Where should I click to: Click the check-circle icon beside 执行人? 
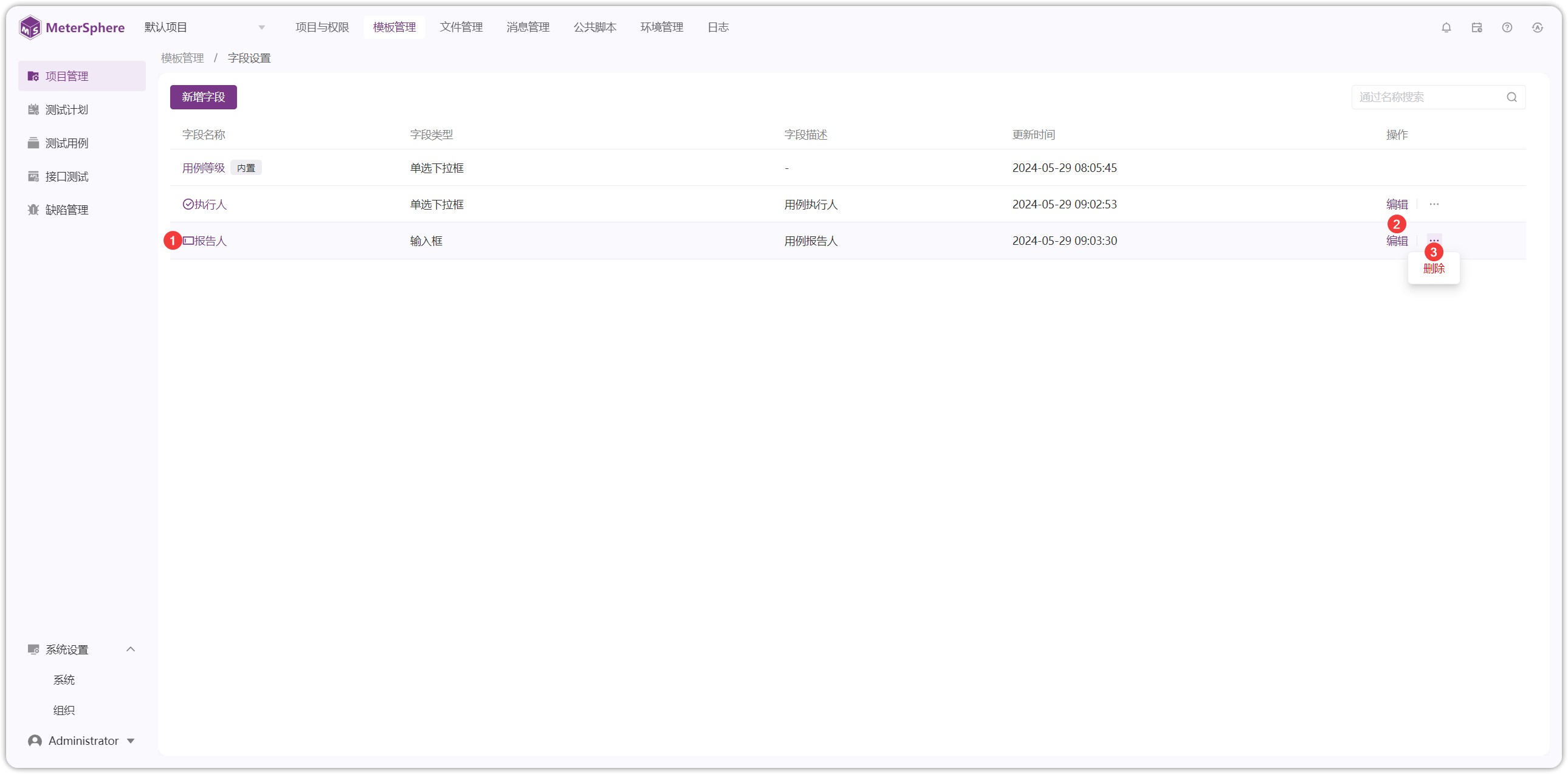click(x=188, y=205)
